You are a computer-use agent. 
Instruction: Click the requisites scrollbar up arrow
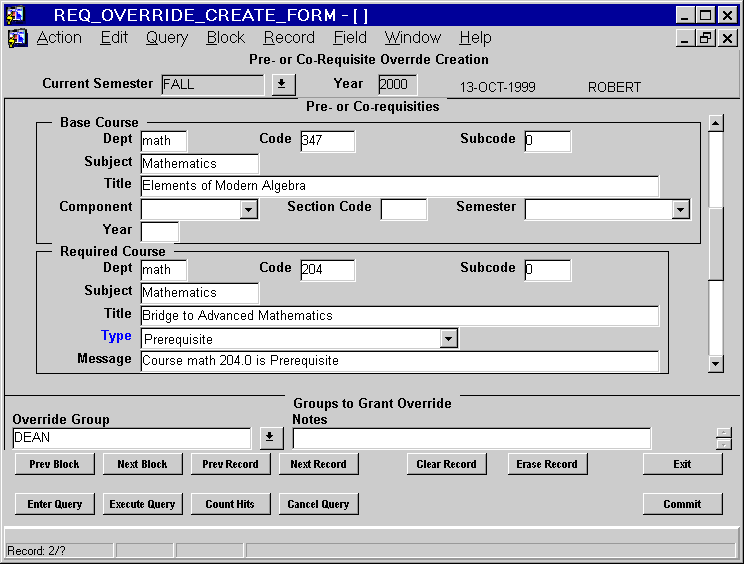[716, 123]
